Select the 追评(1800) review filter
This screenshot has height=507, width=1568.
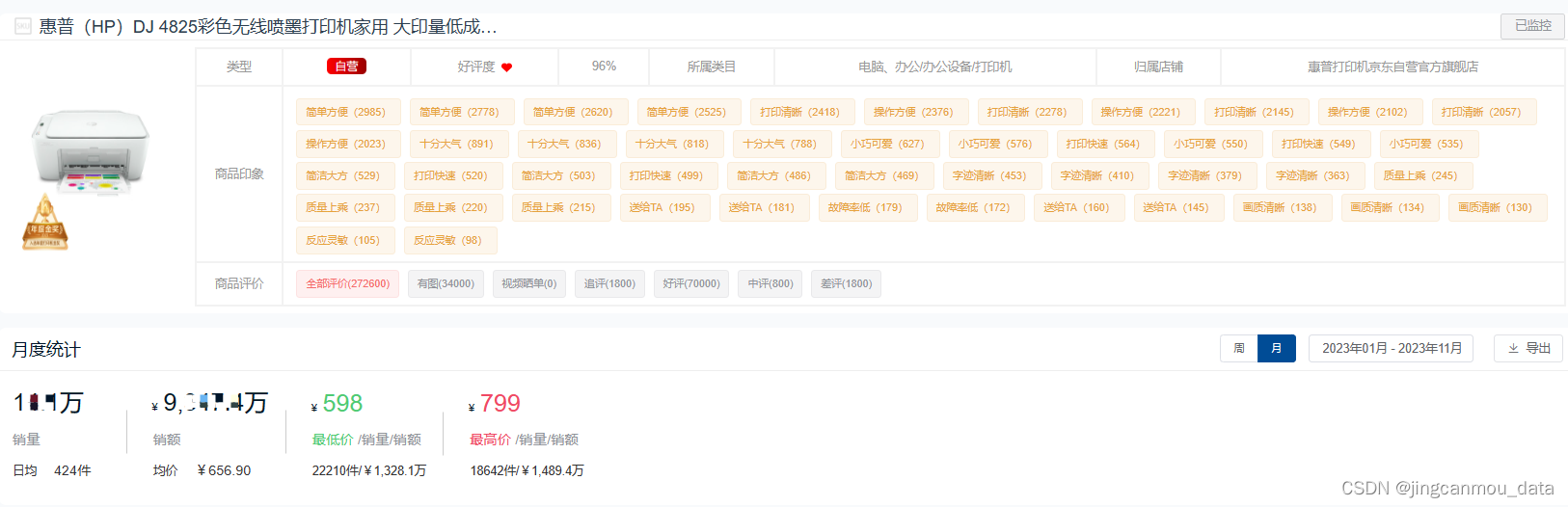[609, 283]
